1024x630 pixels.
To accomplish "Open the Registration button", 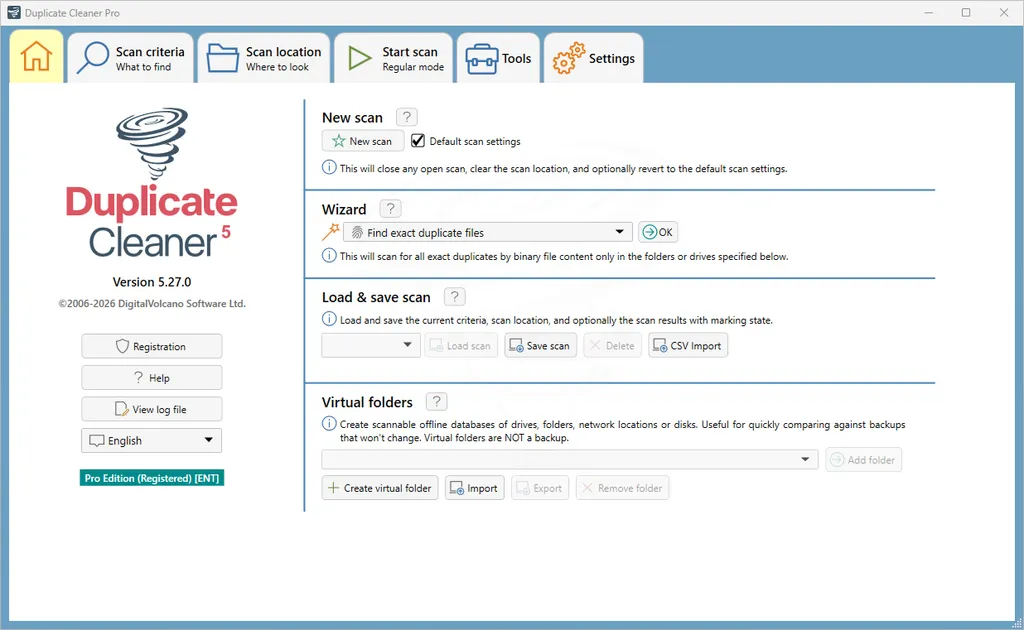I will [x=152, y=346].
